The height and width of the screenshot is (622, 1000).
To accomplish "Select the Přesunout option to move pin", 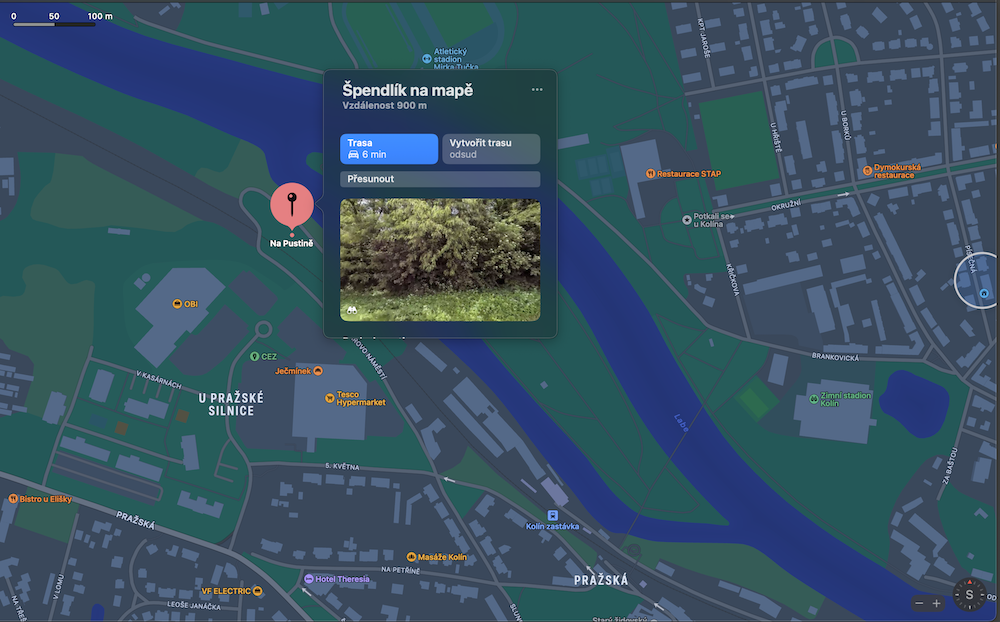I will click(440, 179).
